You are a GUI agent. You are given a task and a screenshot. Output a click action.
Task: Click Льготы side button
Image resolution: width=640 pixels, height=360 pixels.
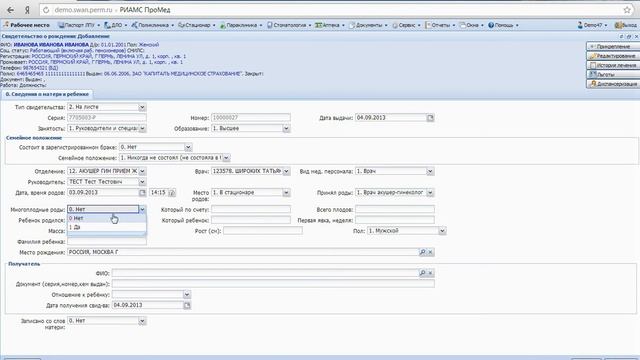click(613, 74)
